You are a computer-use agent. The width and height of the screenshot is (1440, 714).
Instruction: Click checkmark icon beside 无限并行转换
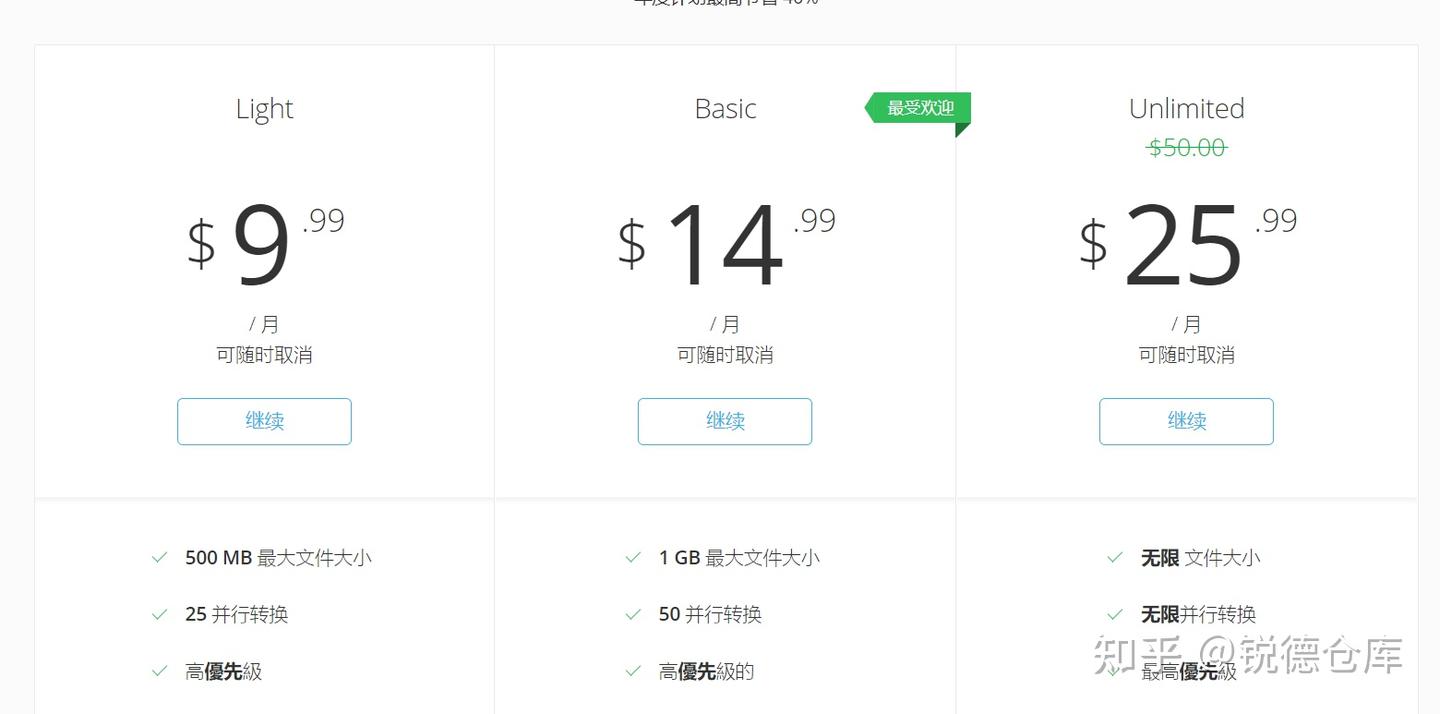[x=1115, y=614]
